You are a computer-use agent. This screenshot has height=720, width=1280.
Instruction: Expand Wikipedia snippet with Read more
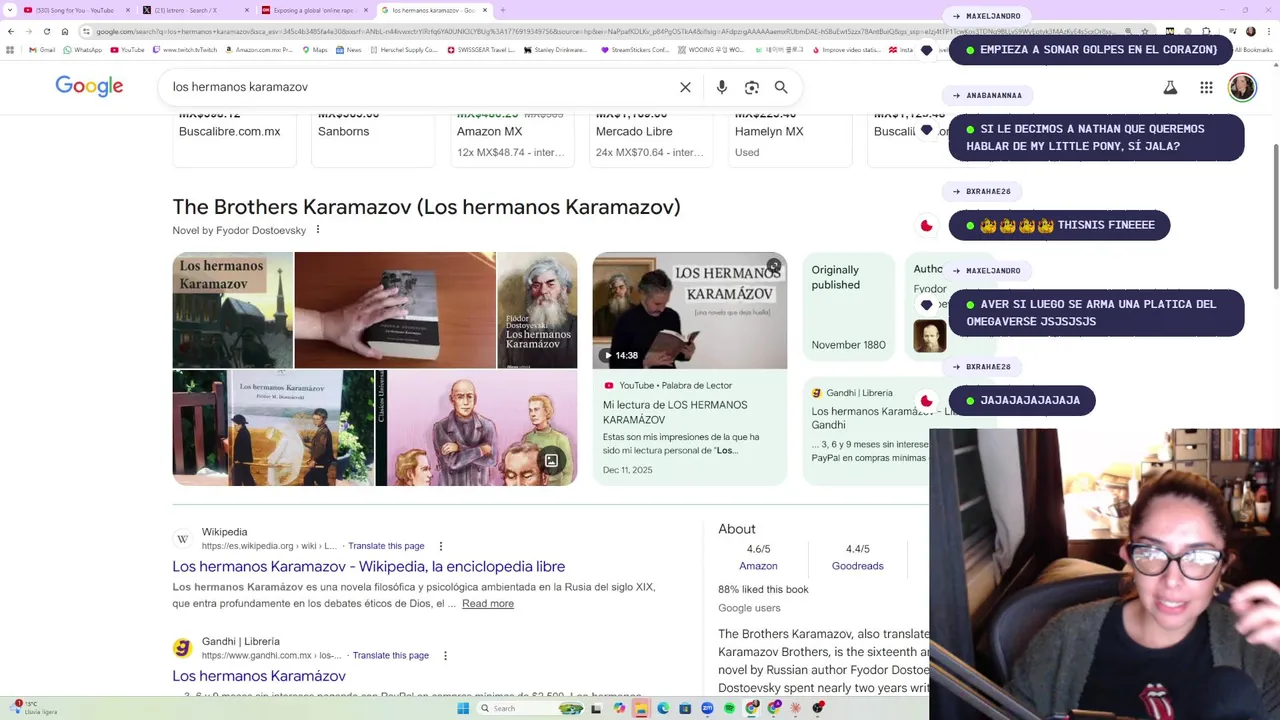coord(488,603)
